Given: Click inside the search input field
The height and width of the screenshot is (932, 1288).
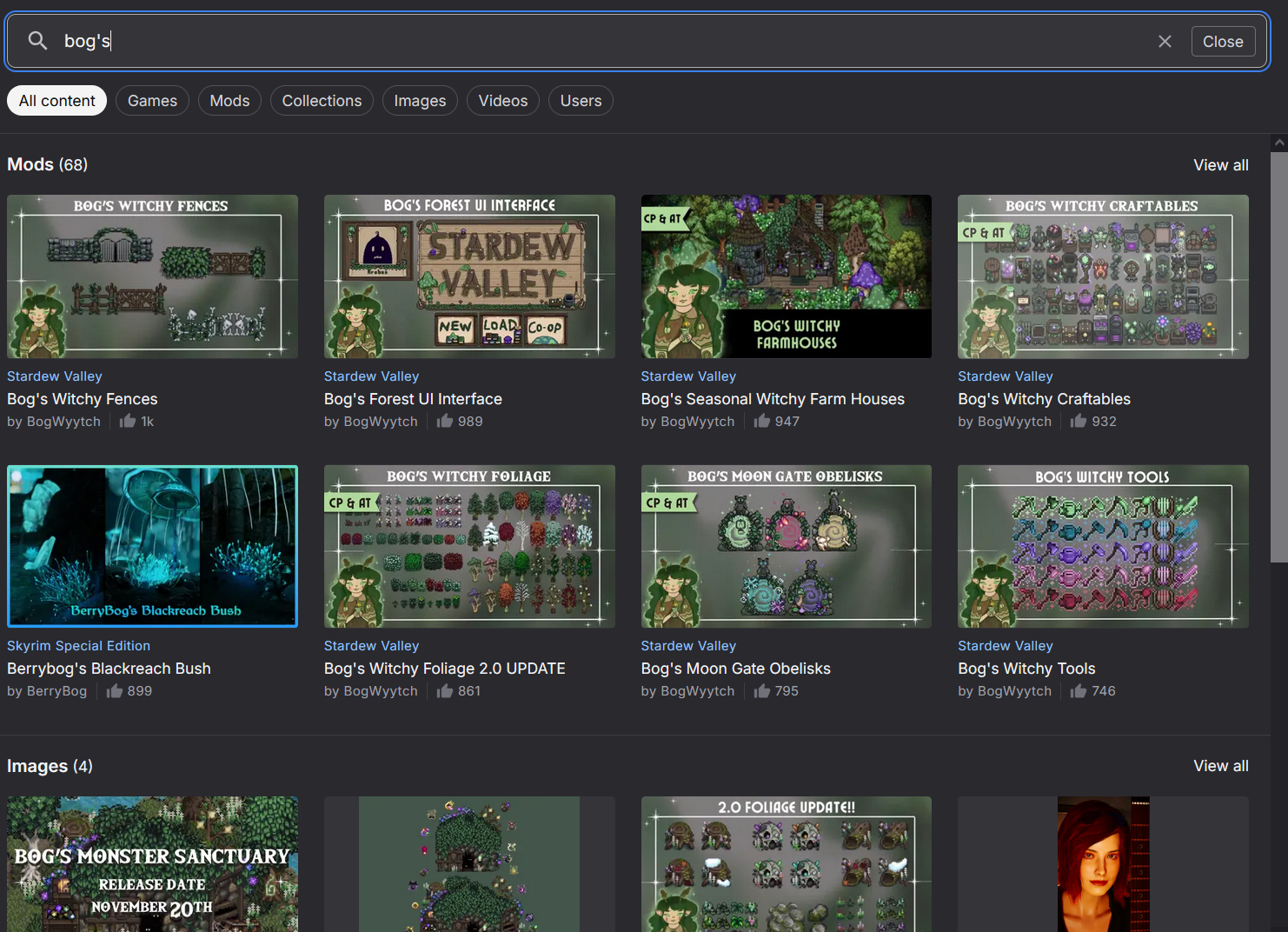Looking at the screenshot, I should tap(608, 42).
